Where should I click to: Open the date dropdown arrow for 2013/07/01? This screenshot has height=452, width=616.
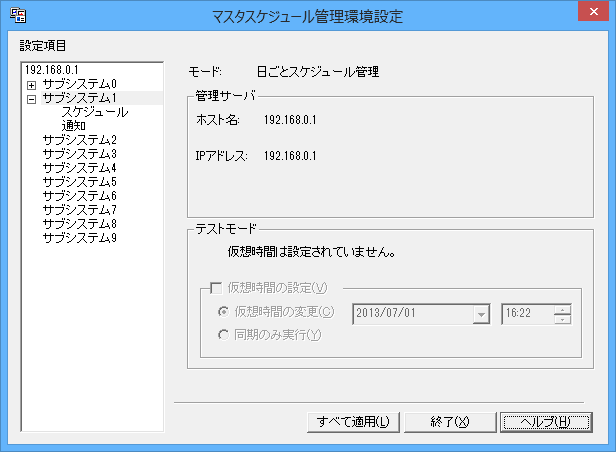click(481, 314)
